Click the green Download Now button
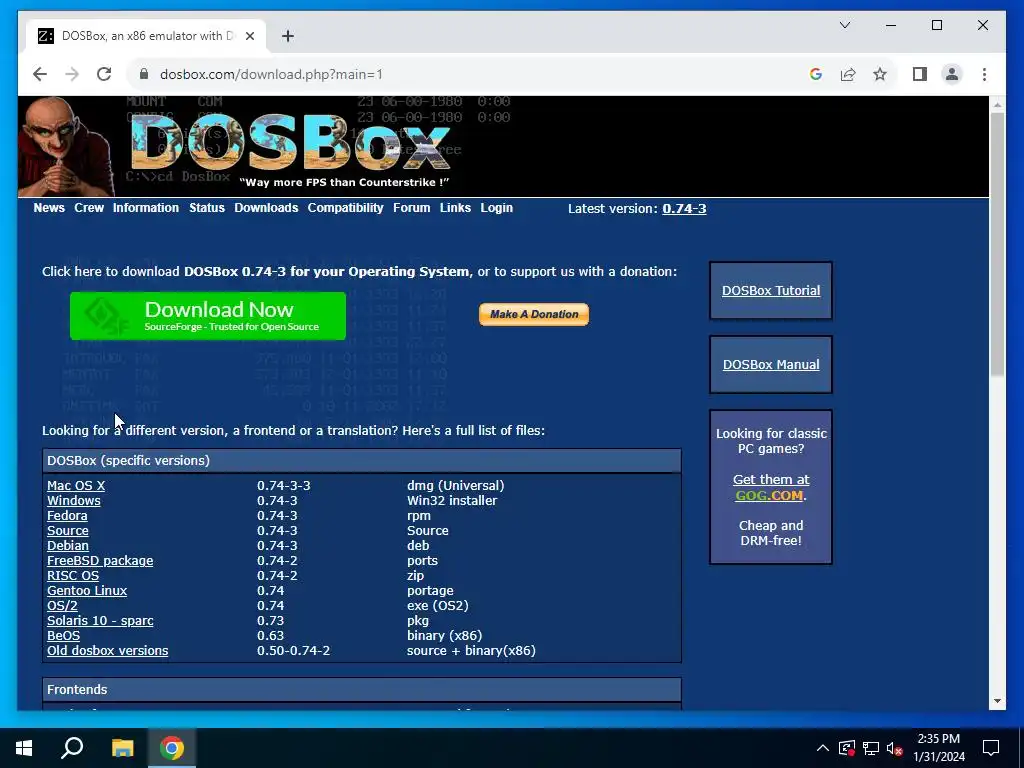This screenshot has height=768, width=1024. 208,316
